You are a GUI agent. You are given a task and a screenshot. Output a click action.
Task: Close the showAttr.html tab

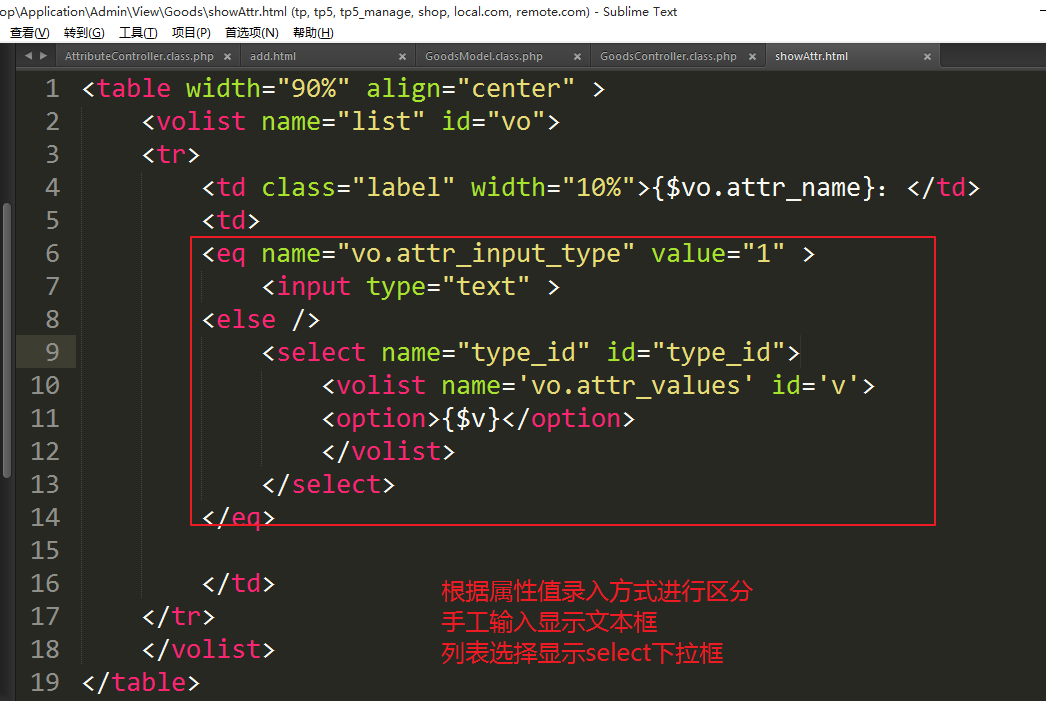coord(928,57)
